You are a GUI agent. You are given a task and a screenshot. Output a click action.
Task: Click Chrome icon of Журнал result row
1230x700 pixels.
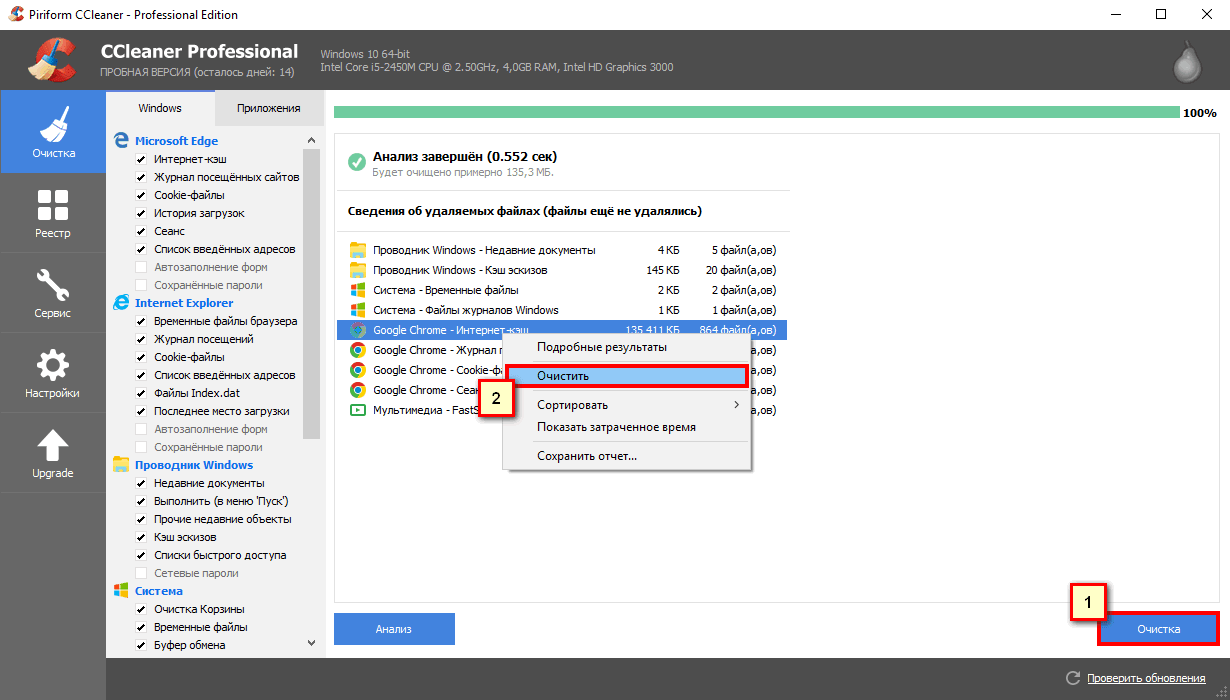(357, 350)
